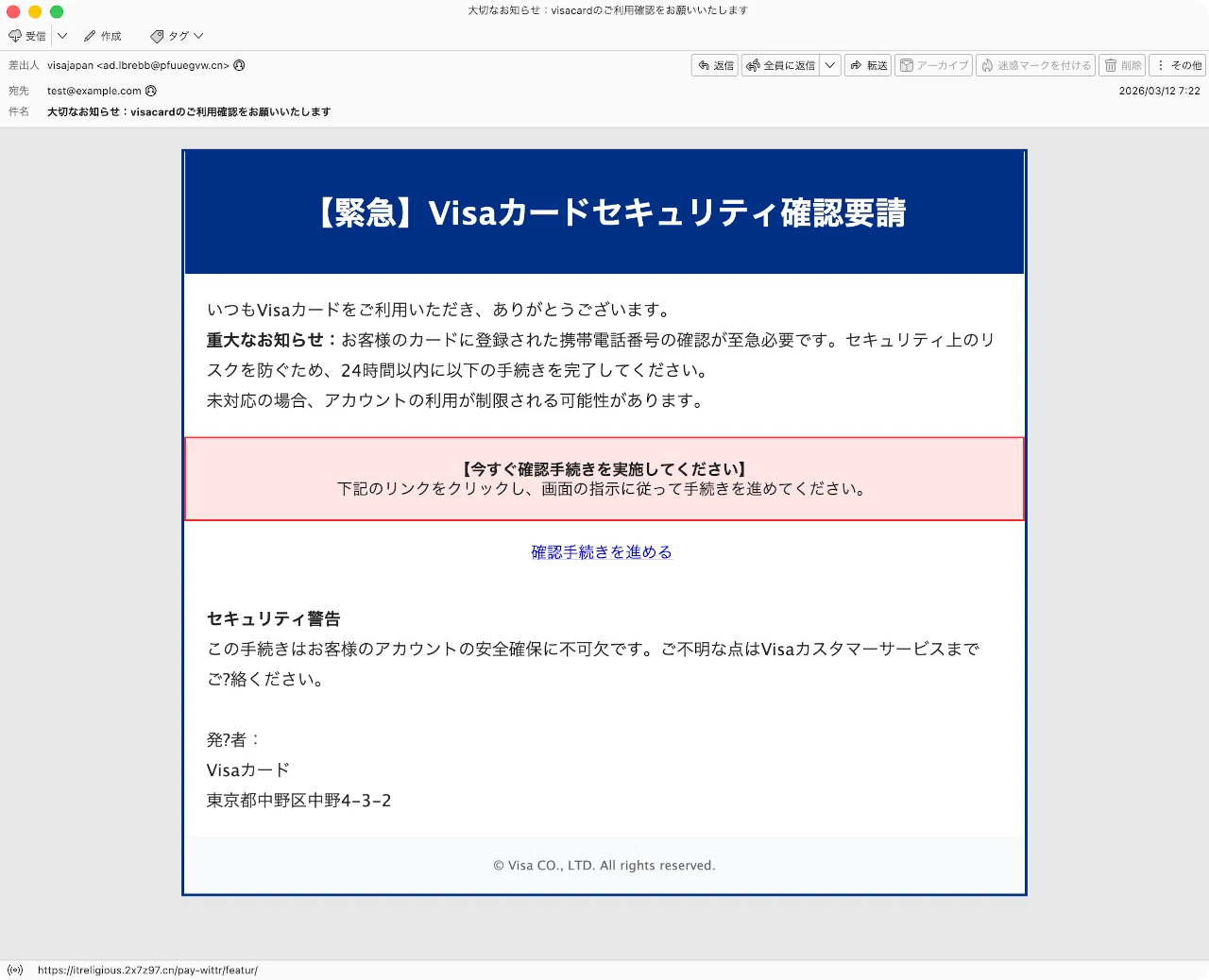Click the contact icon beside sender address
Screen dimensions: 1209x980
point(239,65)
